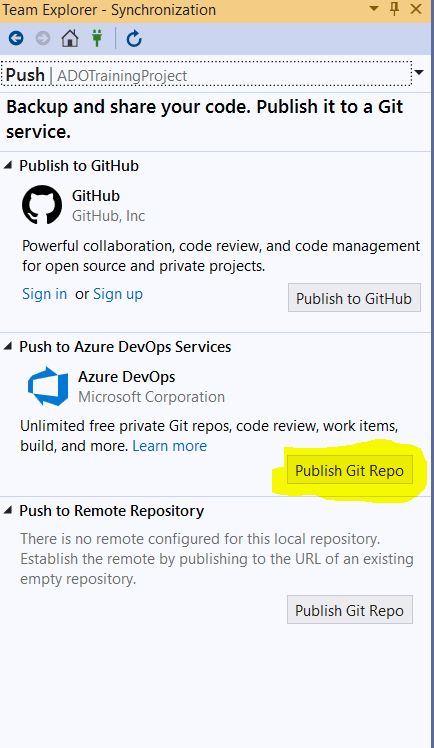Click the Push page title
This screenshot has width=434, height=748.
point(25,75)
